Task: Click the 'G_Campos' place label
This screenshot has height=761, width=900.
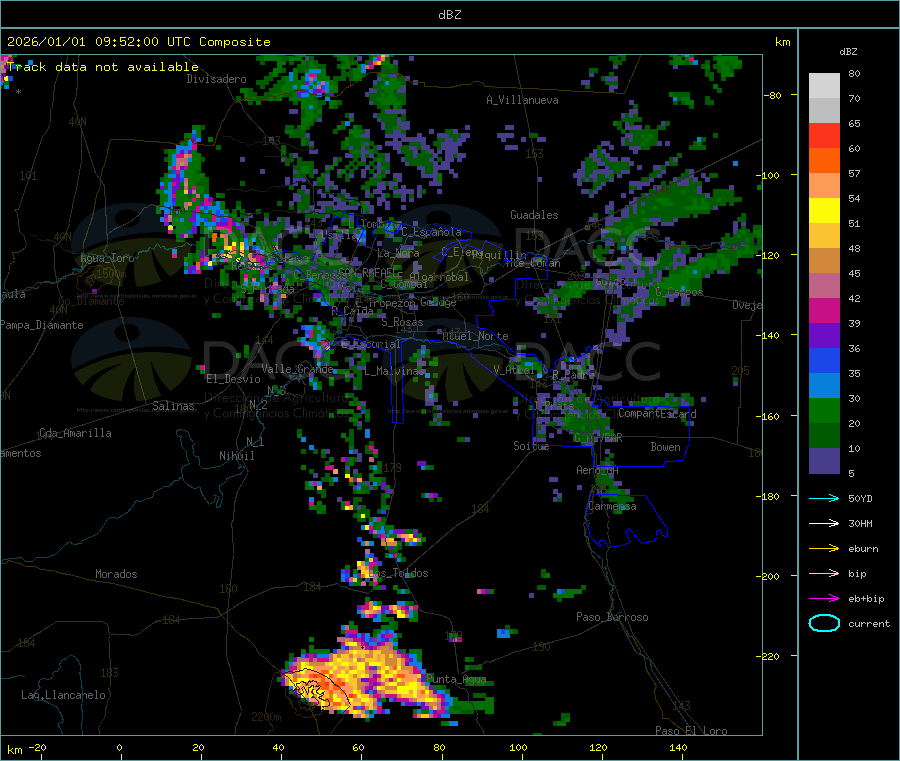Action: (679, 292)
